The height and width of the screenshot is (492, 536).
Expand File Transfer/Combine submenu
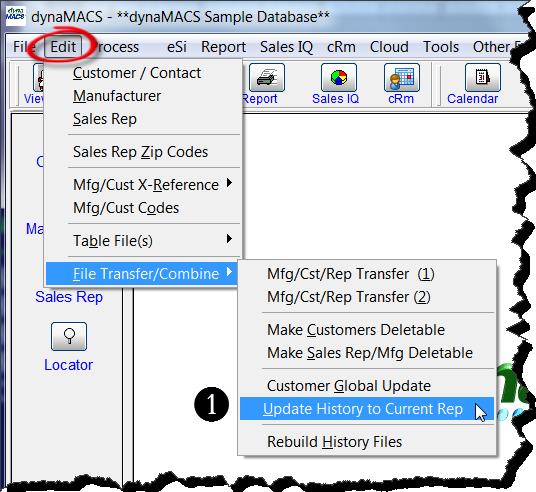point(142,274)
